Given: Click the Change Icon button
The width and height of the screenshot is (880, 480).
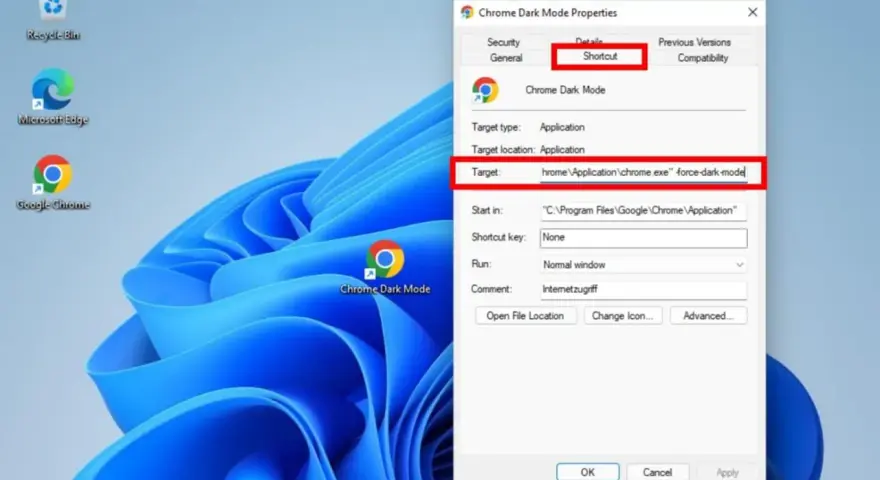Looking at the screenshot, I should (622, 316).
